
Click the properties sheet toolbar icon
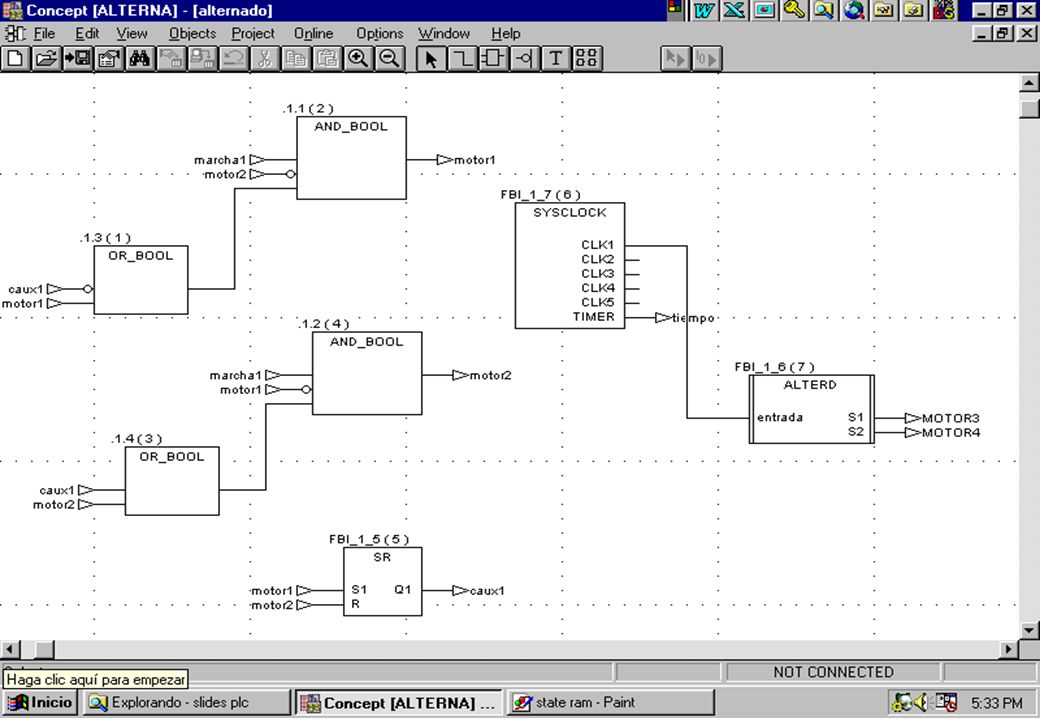click(109, 58)
